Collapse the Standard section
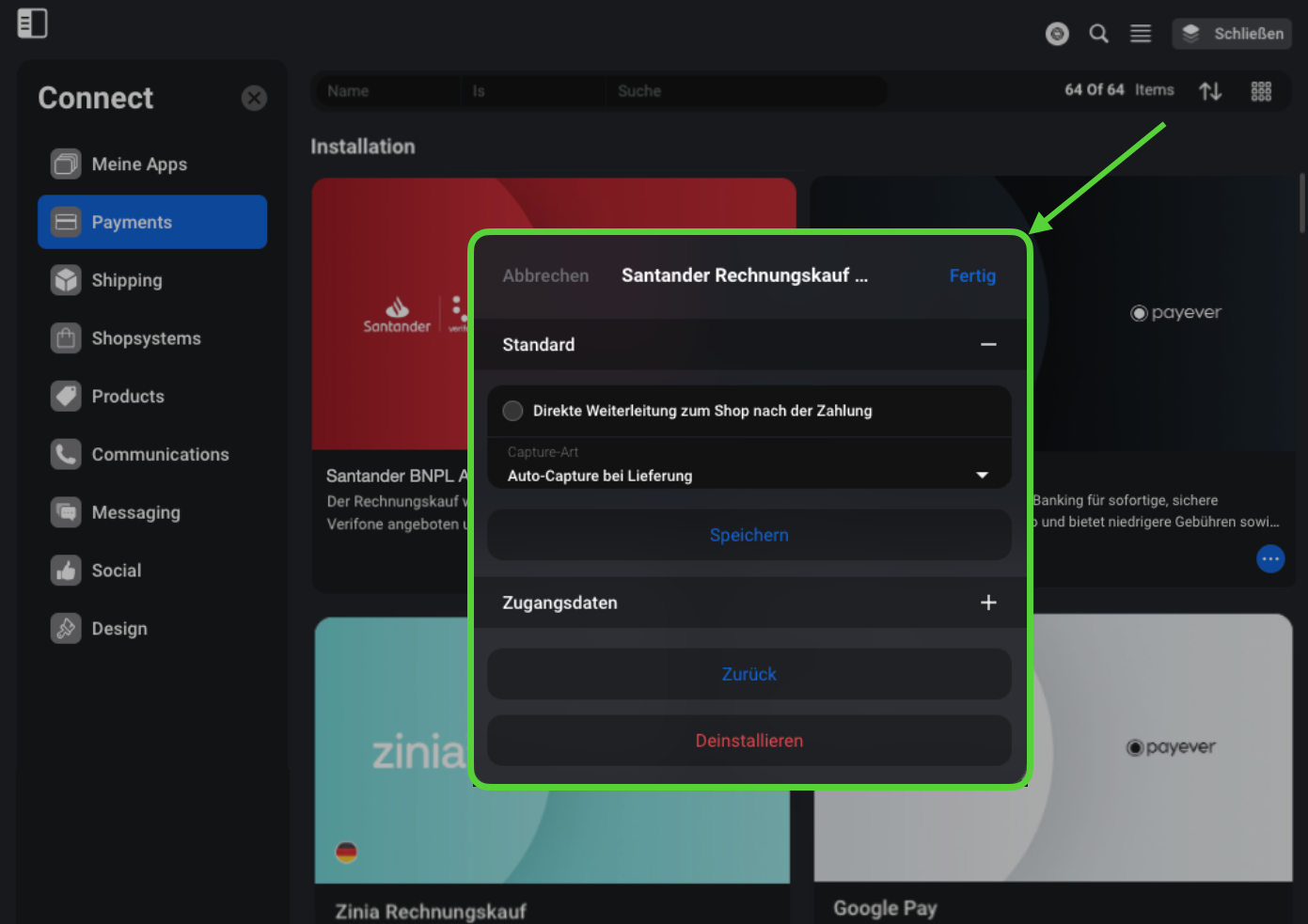Image resolution: width=1308 pixels, height=924 pixels. pos(988,345)
